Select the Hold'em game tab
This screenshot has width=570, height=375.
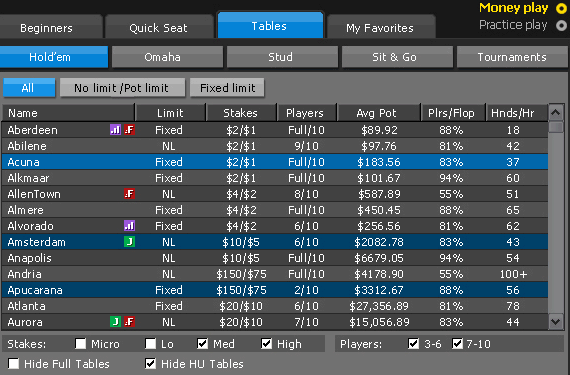[x=54, y=57]
